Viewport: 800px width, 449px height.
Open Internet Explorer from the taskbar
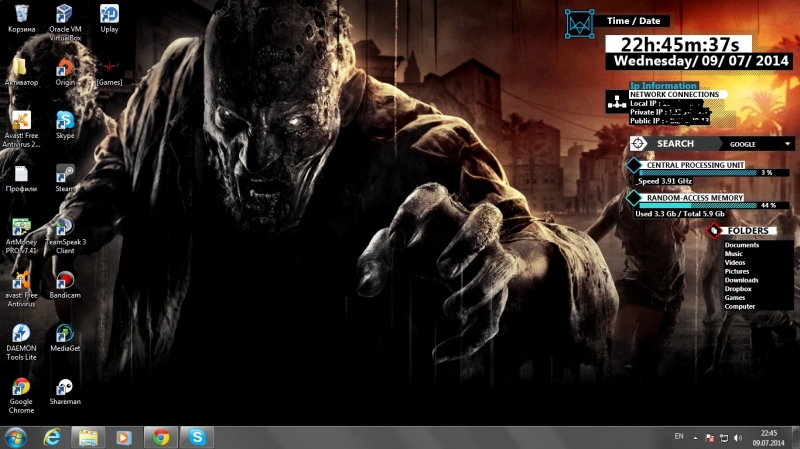click(52, 438)
